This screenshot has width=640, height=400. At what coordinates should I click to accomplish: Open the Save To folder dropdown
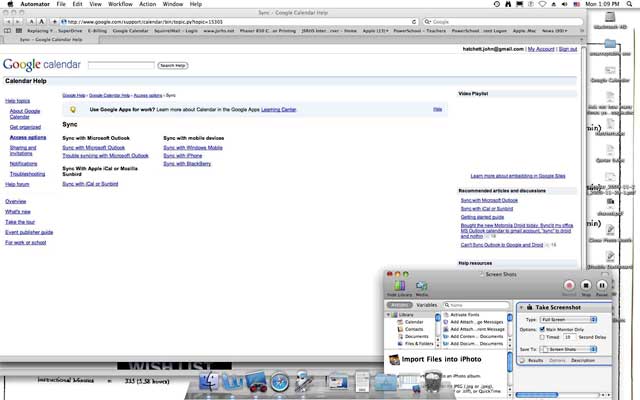(567, 348)
